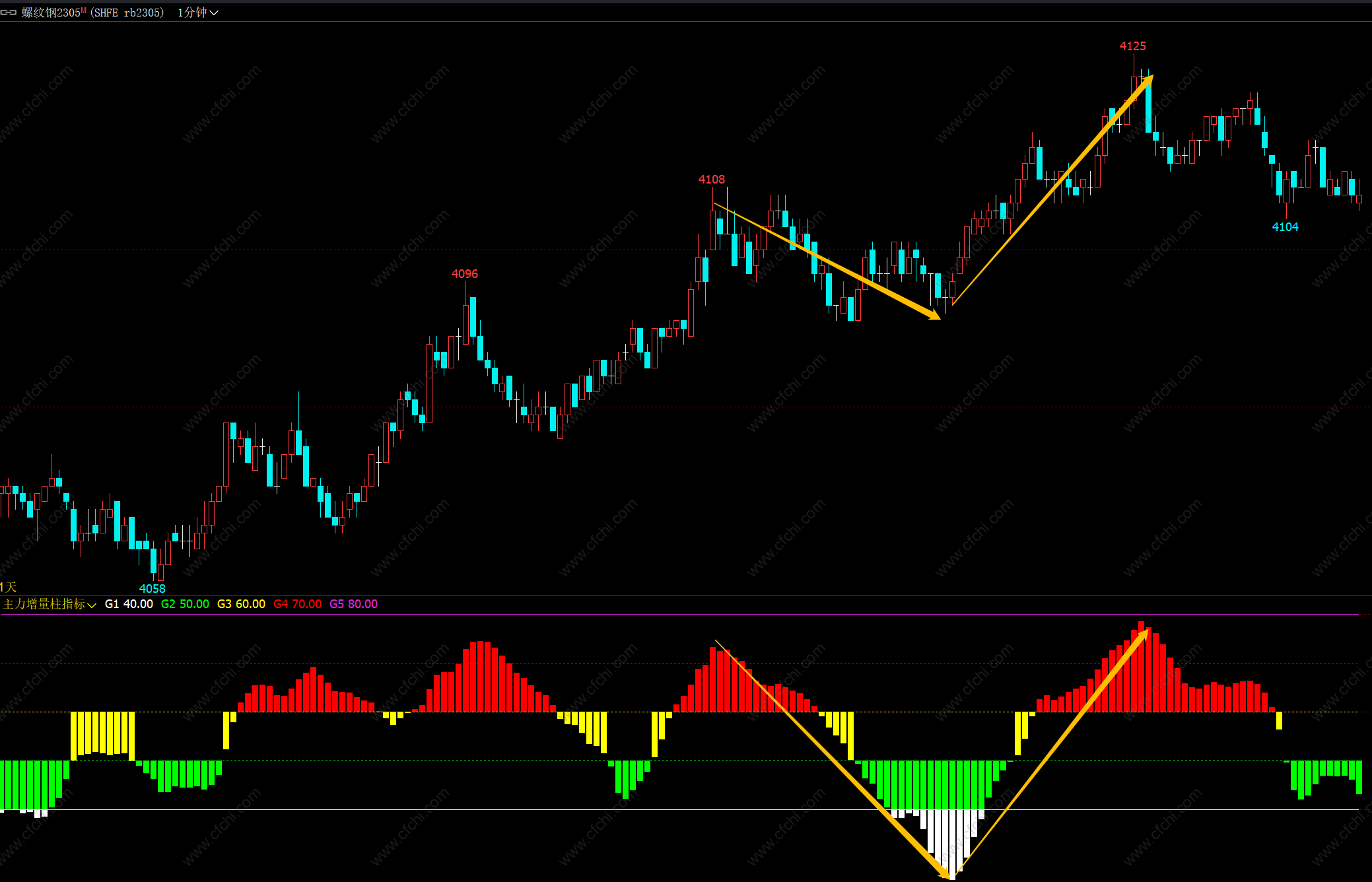
Task: Click the 4104 low price label
Action: [1285, 227]
